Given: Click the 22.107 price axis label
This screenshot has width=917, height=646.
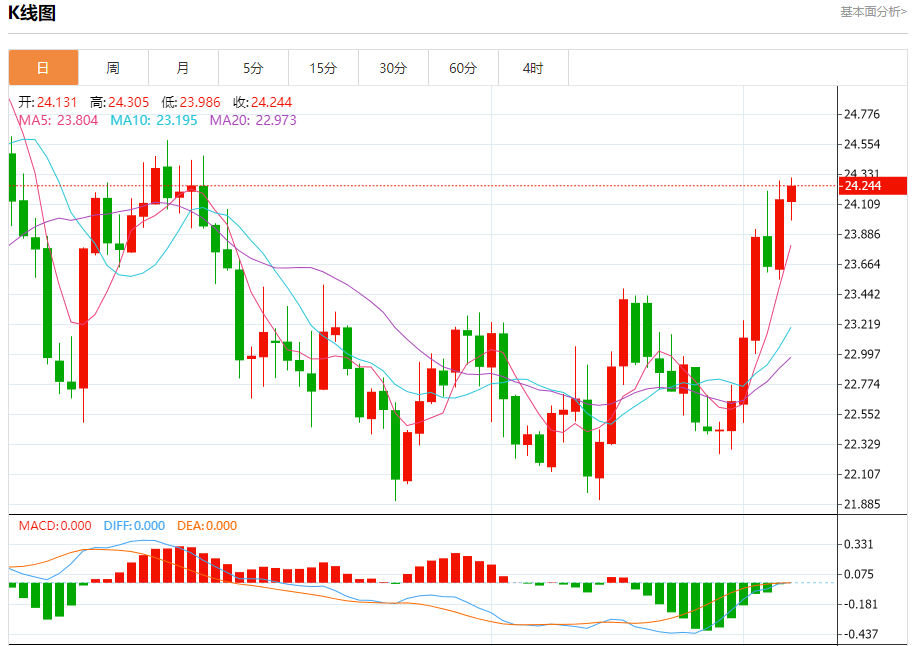Looking at the screenshot, I should tap(862, 474).
